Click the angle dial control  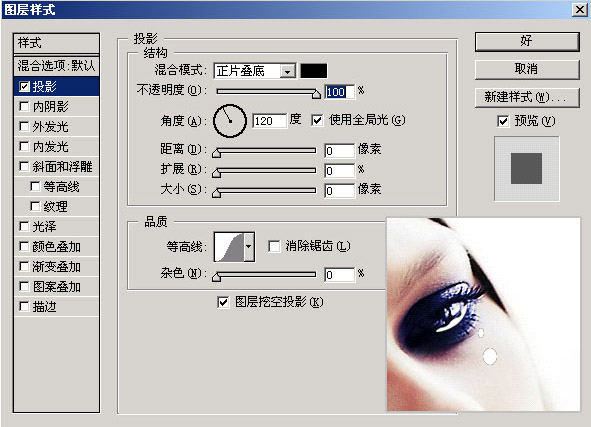(230, 121)
